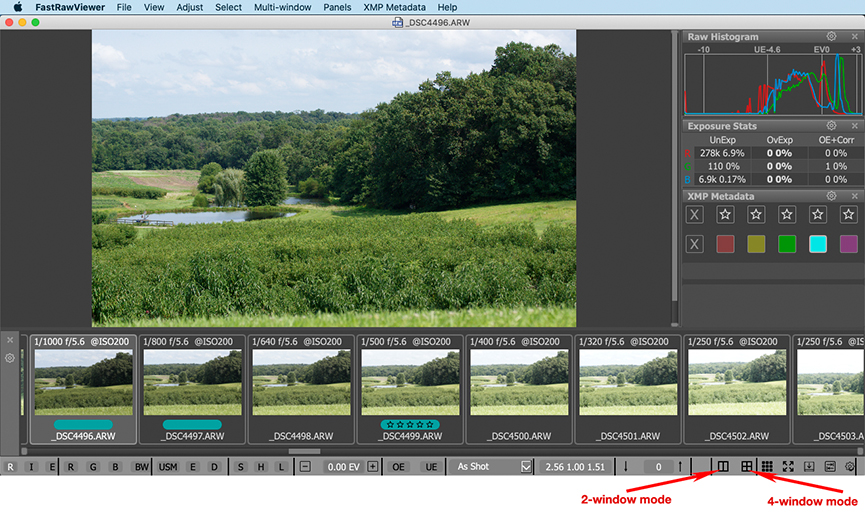Image resolution: width=865 pixels, height=513 pixels.
Task: Switch to 2-window view mode
Action: 723,467
